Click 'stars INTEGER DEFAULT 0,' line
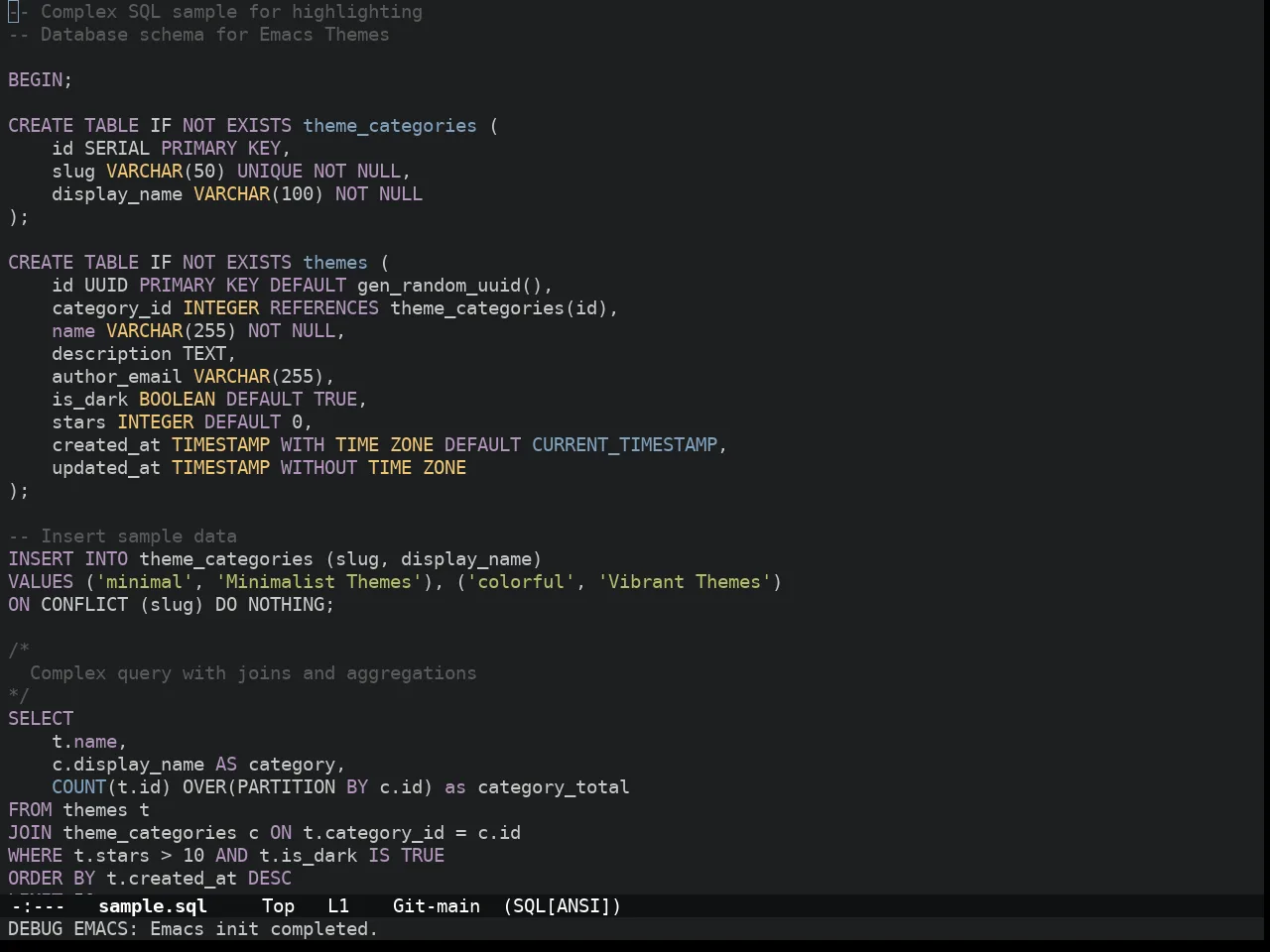 point(183,421)
